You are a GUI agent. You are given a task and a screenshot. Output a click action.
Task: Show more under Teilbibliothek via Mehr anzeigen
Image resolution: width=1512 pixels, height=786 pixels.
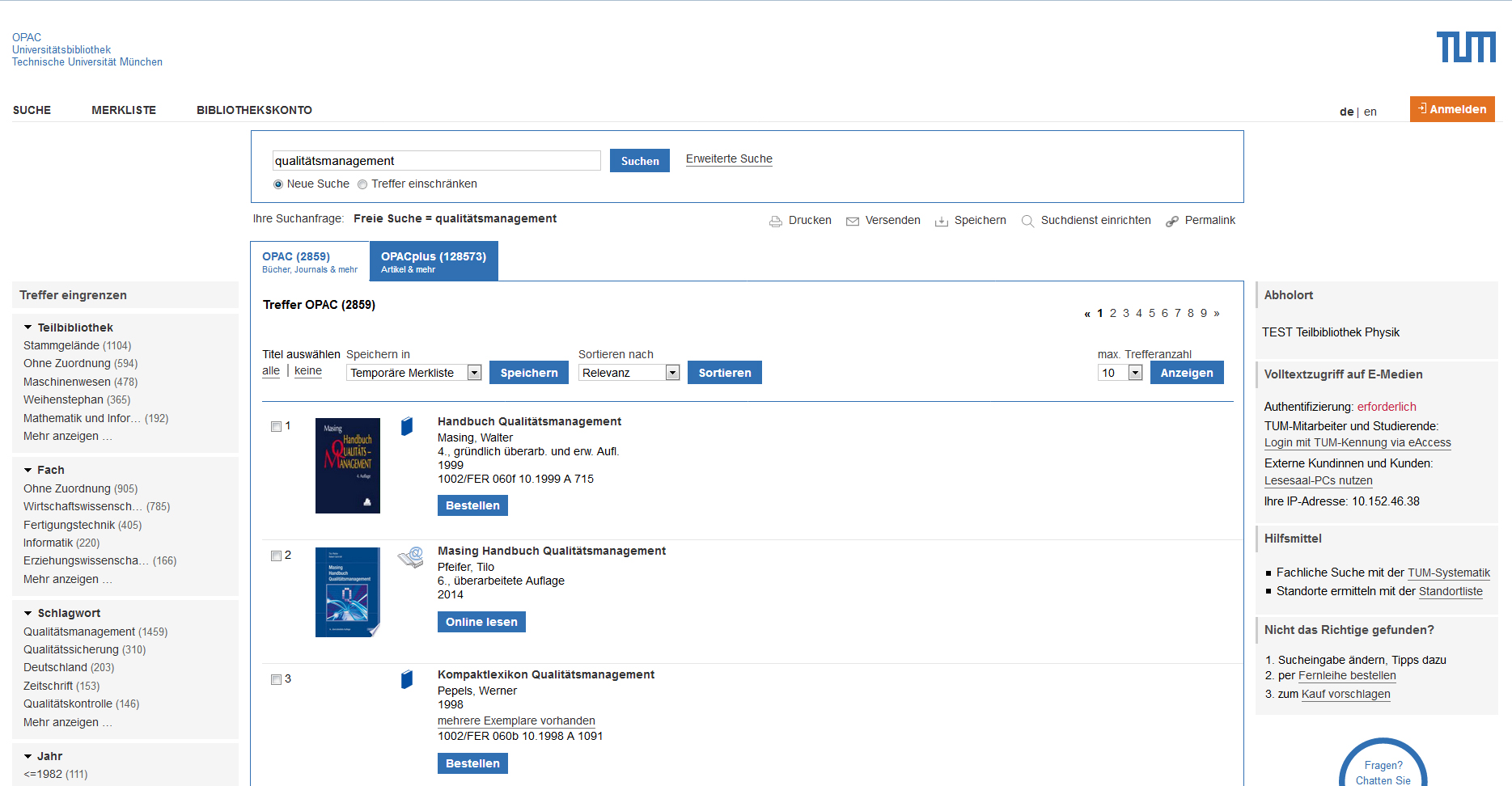point(68,436)
